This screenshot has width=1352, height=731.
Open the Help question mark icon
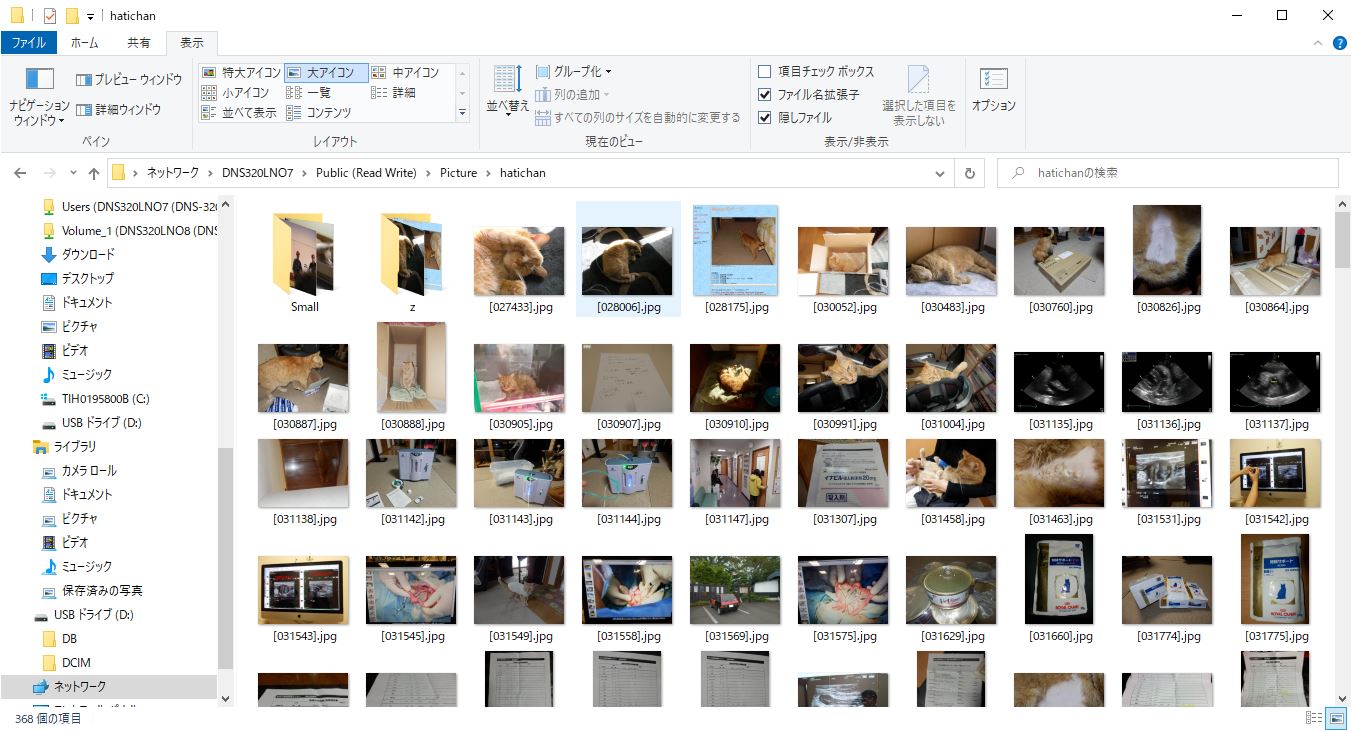click(x=1339, y=43)
